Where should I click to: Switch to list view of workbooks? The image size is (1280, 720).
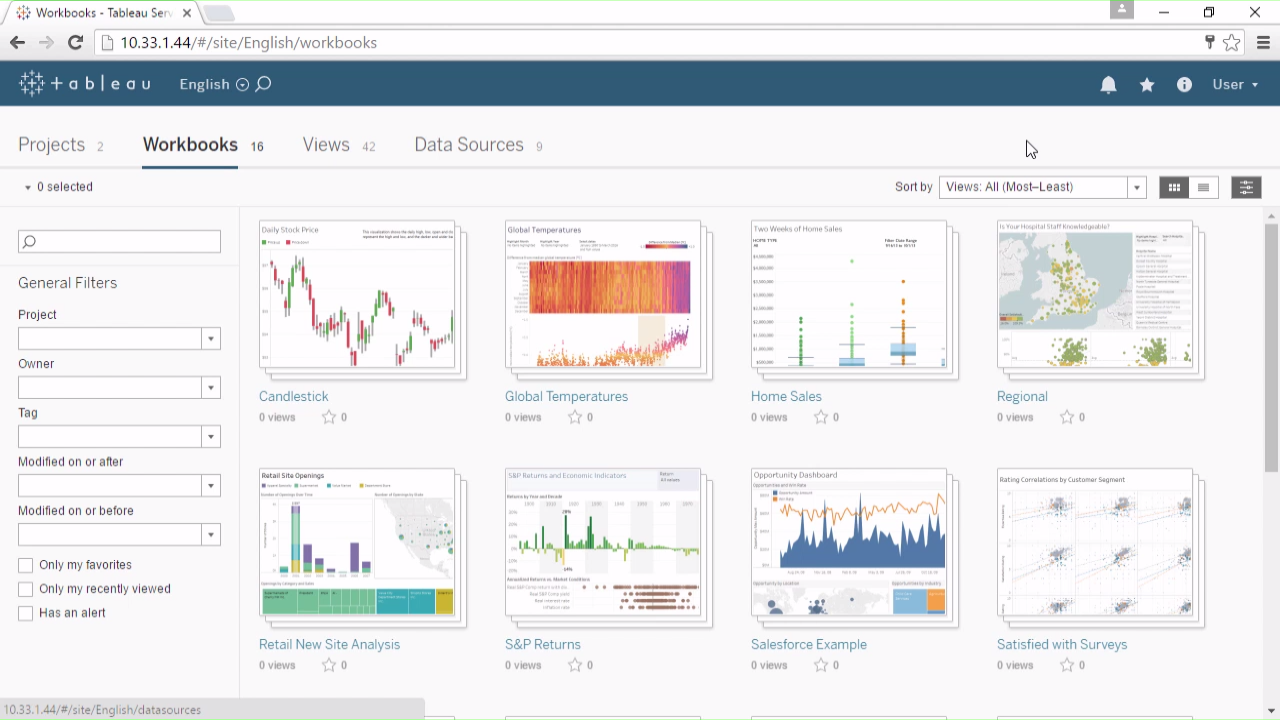tap(1203, 187)
